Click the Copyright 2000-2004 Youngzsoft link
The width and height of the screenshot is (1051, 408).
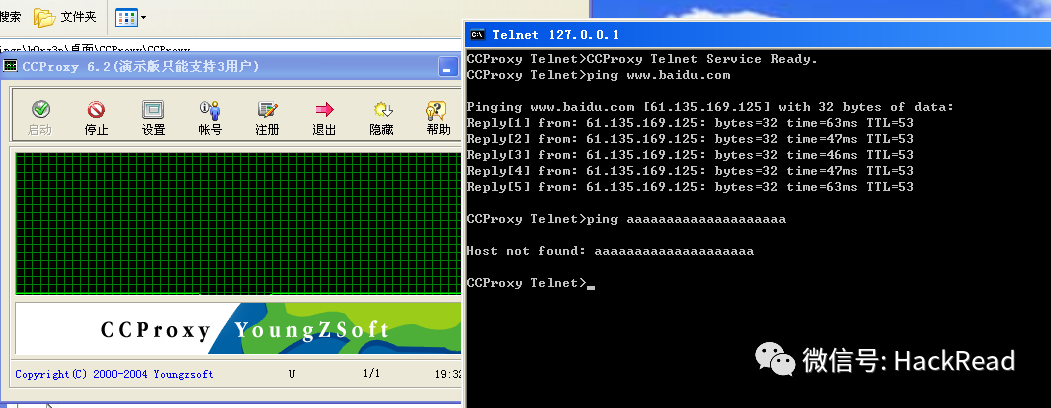coord(114,375)
